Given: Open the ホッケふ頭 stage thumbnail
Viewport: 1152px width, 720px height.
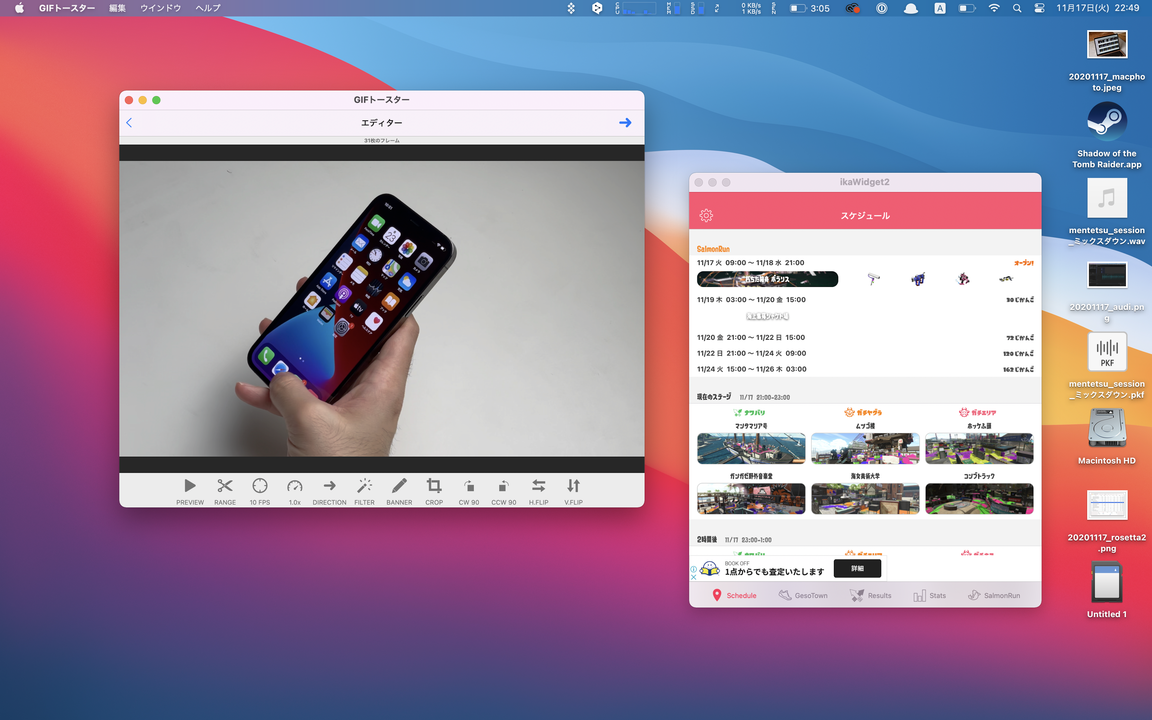Looking at the screenshot, I should 979,448.
